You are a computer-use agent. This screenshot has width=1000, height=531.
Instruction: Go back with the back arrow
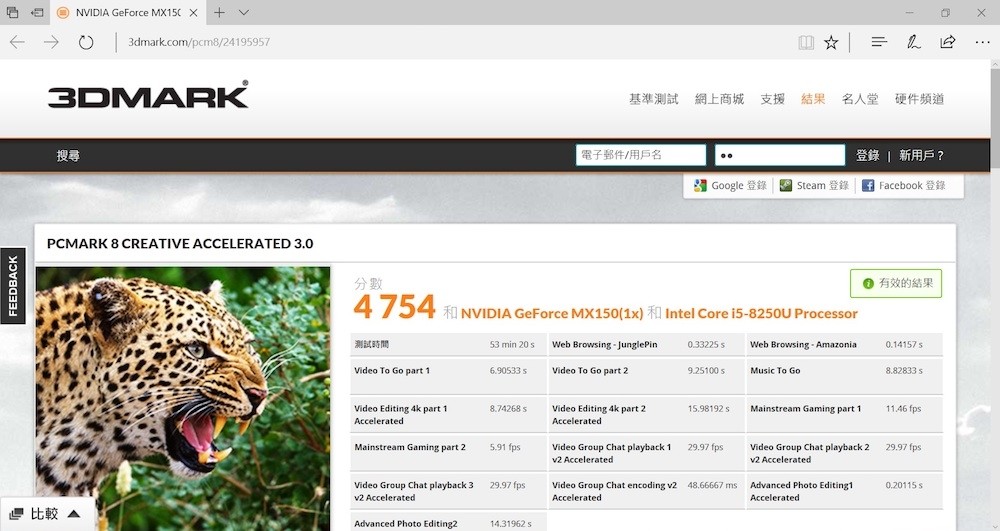tap(17, 42)
